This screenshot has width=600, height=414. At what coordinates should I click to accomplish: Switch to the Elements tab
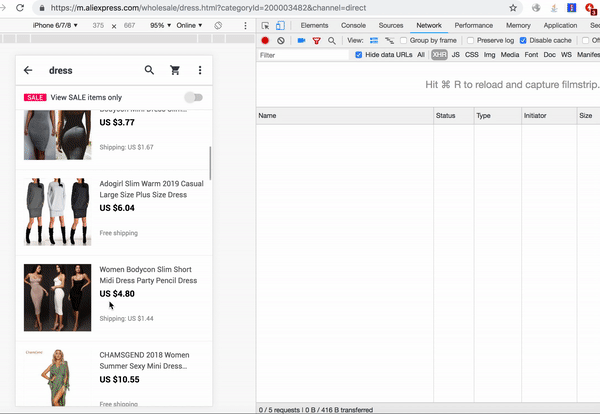coord(314,26)
